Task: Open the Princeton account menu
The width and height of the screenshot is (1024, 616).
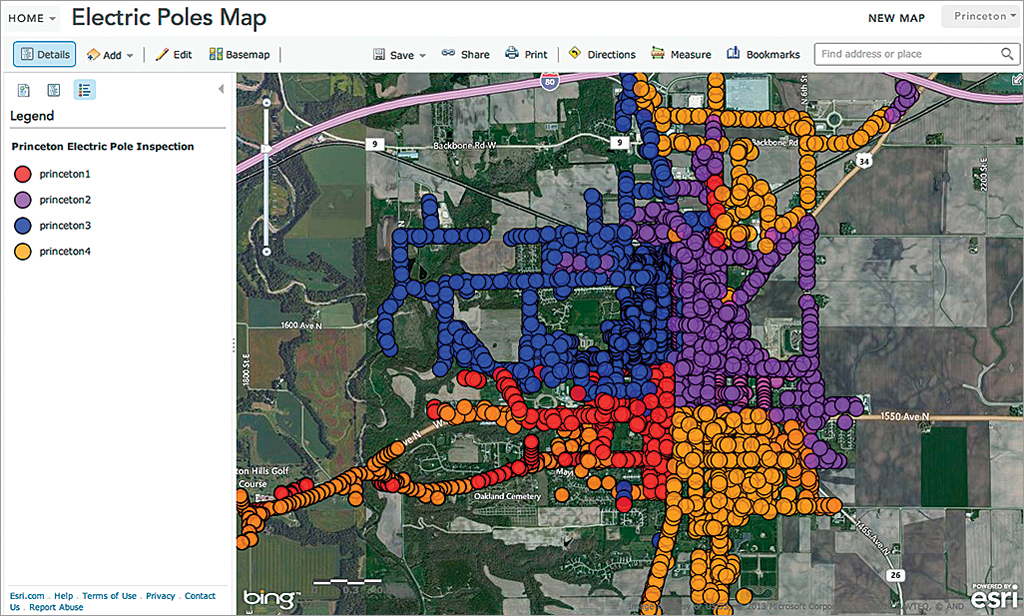Action: [x=981, y=16]
